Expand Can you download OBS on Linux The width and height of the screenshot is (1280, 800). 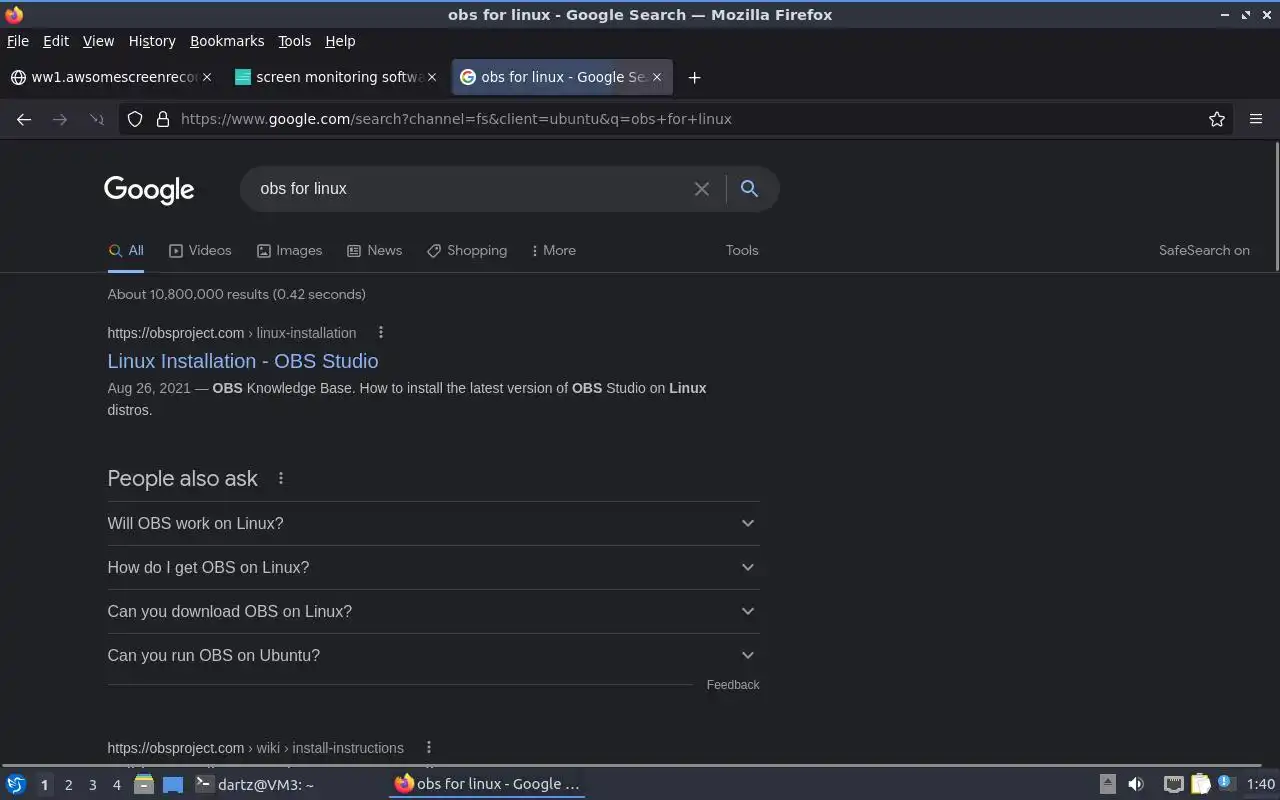click(433, 611)
